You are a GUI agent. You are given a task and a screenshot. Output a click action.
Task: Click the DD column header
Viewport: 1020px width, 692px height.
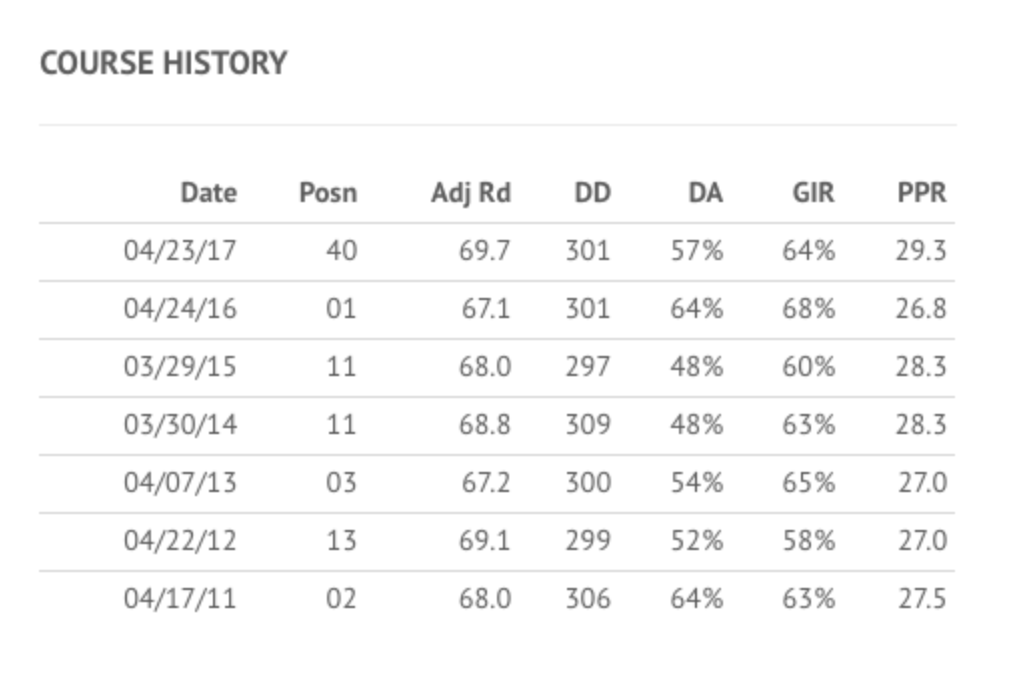593,193
